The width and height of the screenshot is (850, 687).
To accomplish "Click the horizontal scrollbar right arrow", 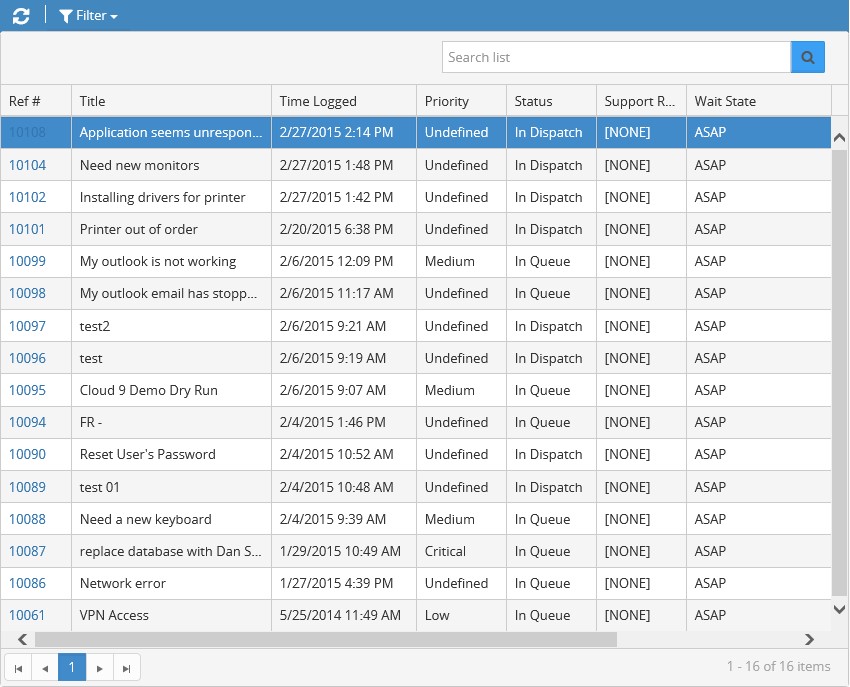I will click(x=809, y=639).
